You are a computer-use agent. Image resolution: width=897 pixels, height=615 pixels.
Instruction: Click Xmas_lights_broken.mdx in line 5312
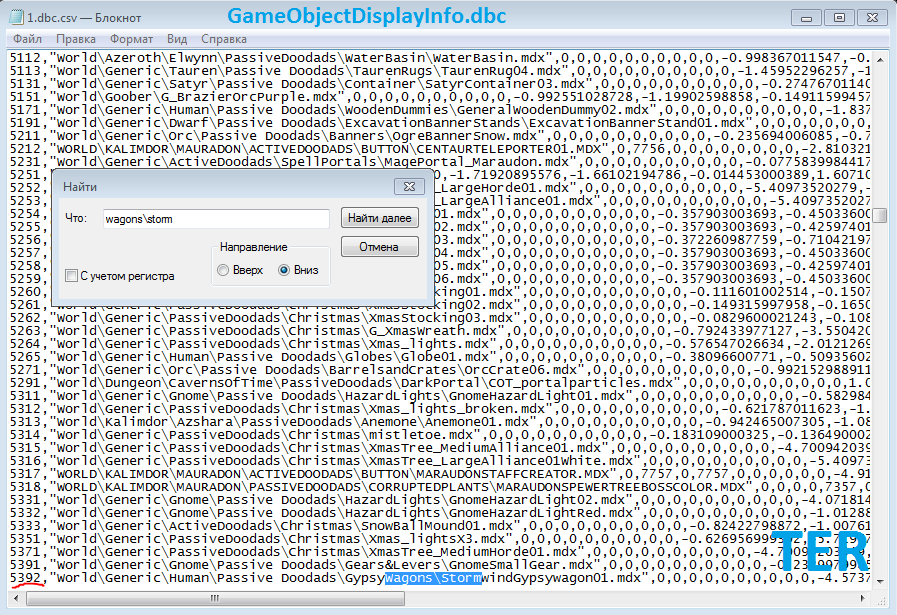(x=457, y=409)
